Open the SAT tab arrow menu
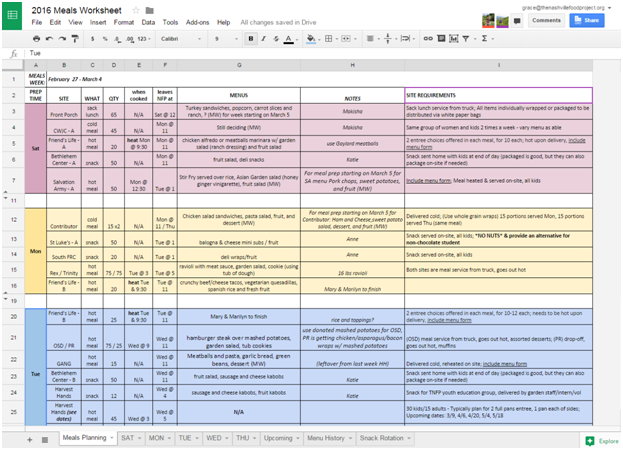 pos(139,438)
